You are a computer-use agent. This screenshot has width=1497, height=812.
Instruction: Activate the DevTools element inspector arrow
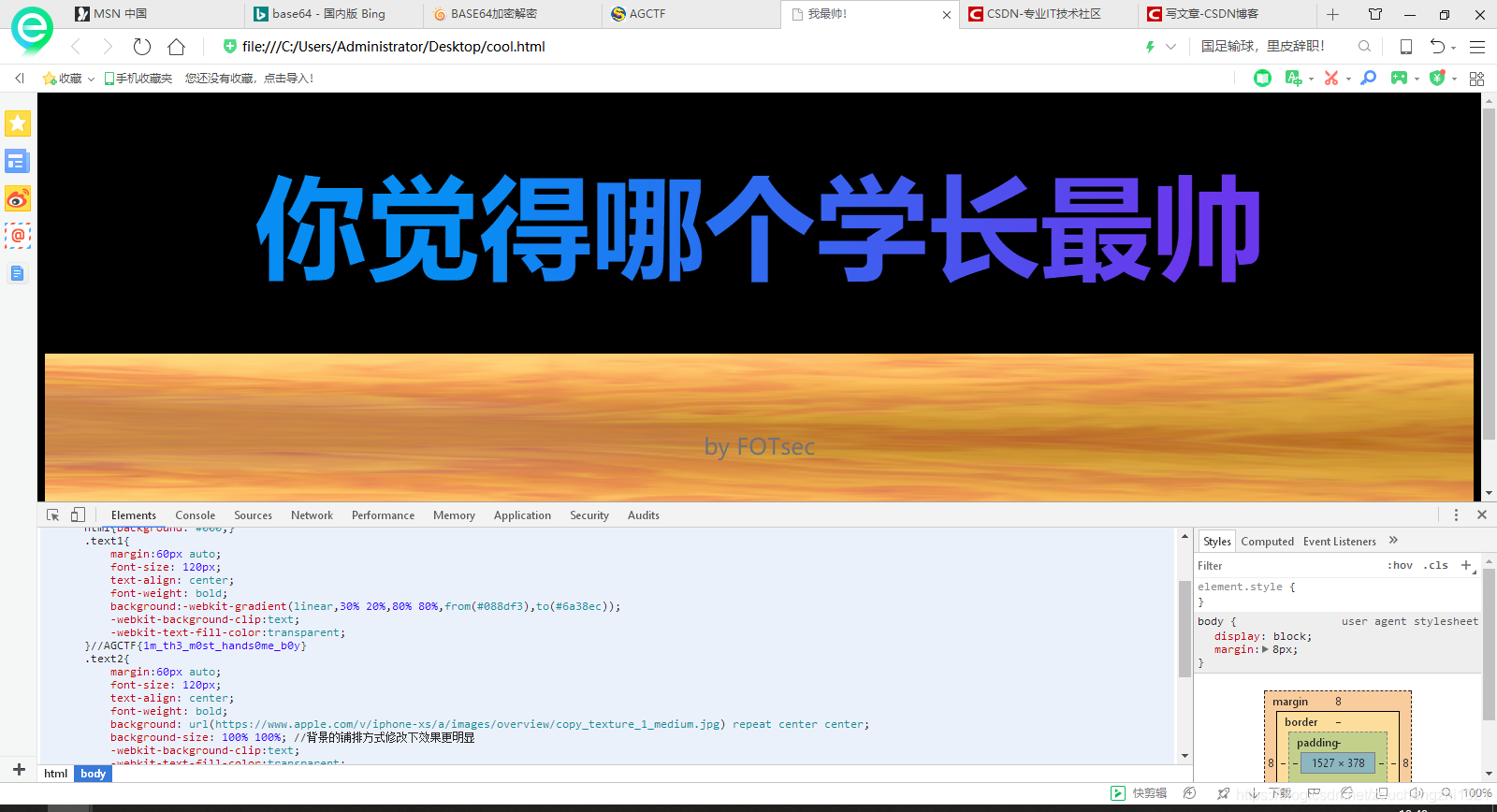(53, 515)
